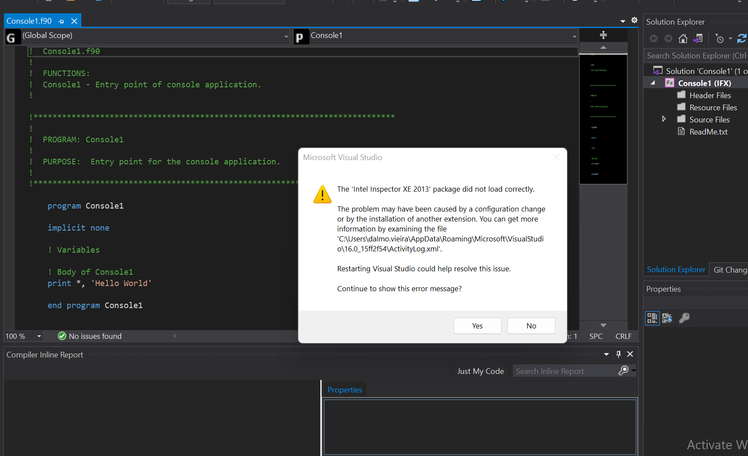Click the Property Pages wrench icon

pos(684,318)
